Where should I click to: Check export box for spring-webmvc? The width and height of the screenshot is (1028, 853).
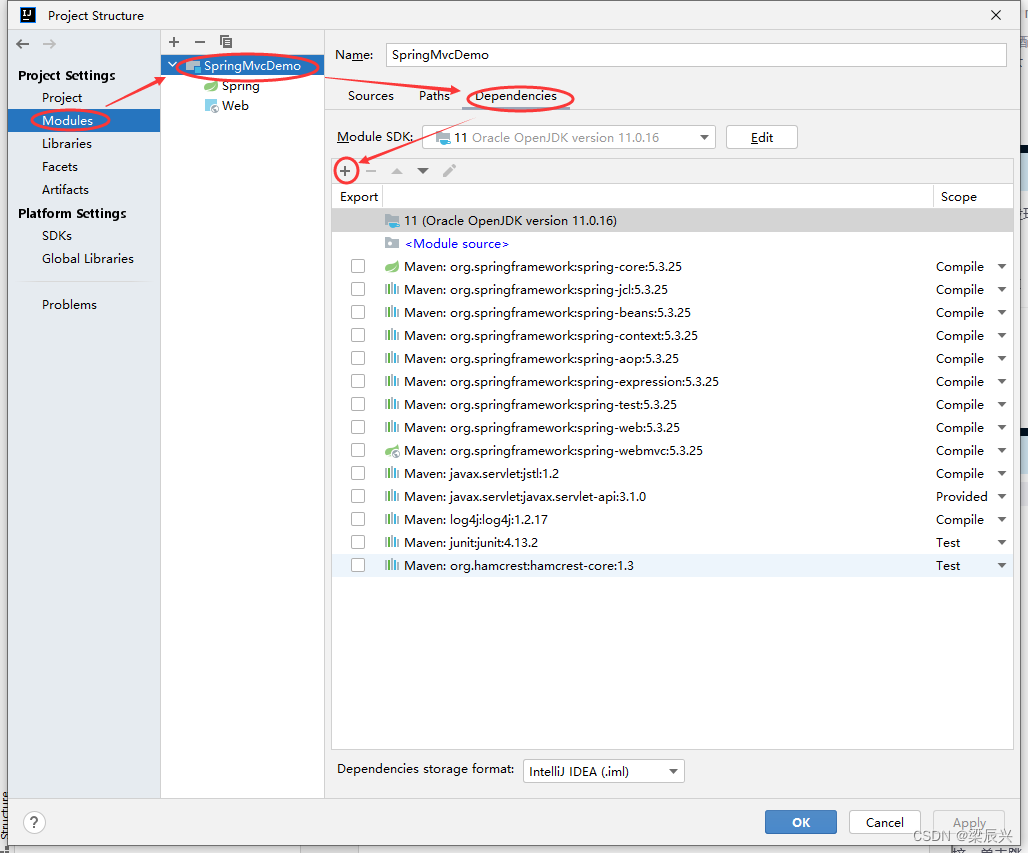coord(358,450)
